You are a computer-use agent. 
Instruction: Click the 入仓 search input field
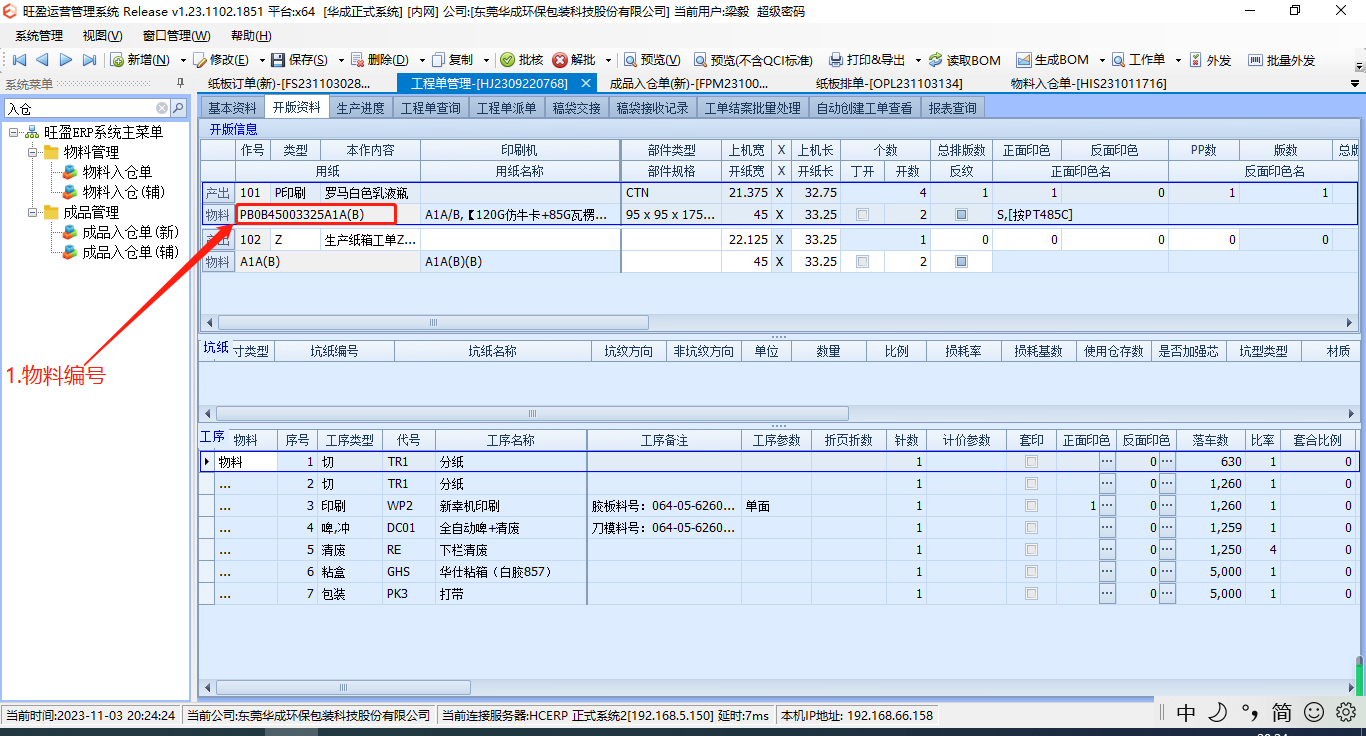[80, 108]
